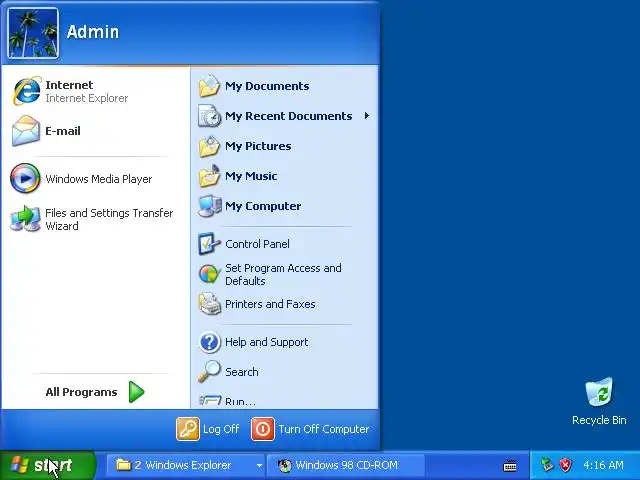Open the My Music folder icon
This screenshot has height=480, width=640.
tap(209, 176)
